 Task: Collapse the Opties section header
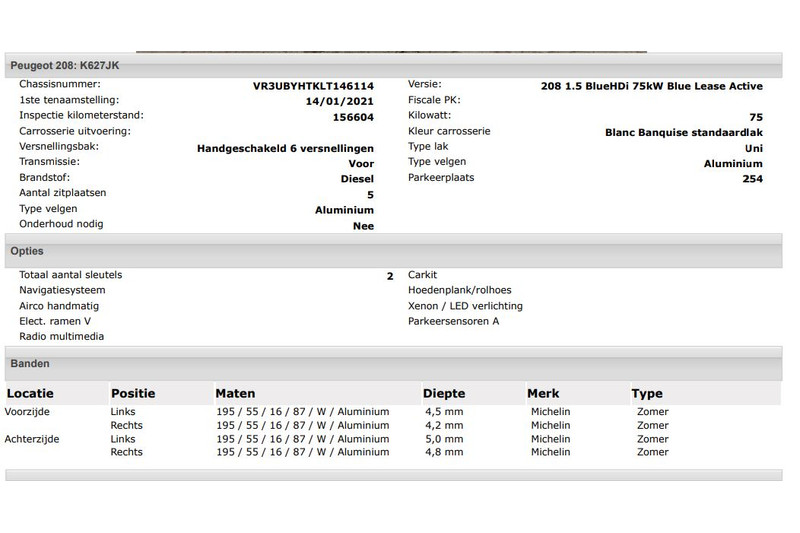27,251
